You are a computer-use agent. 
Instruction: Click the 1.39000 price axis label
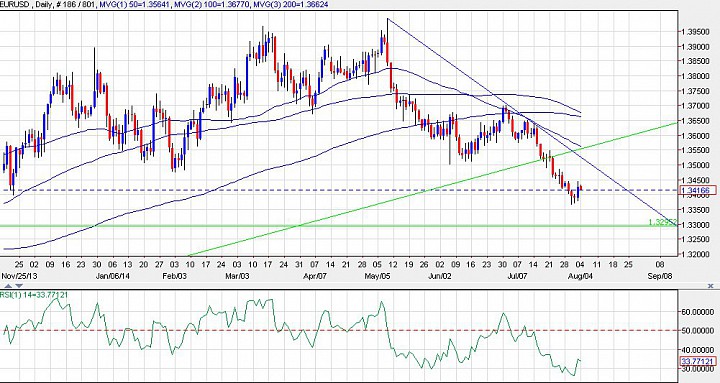pos(696,47)
